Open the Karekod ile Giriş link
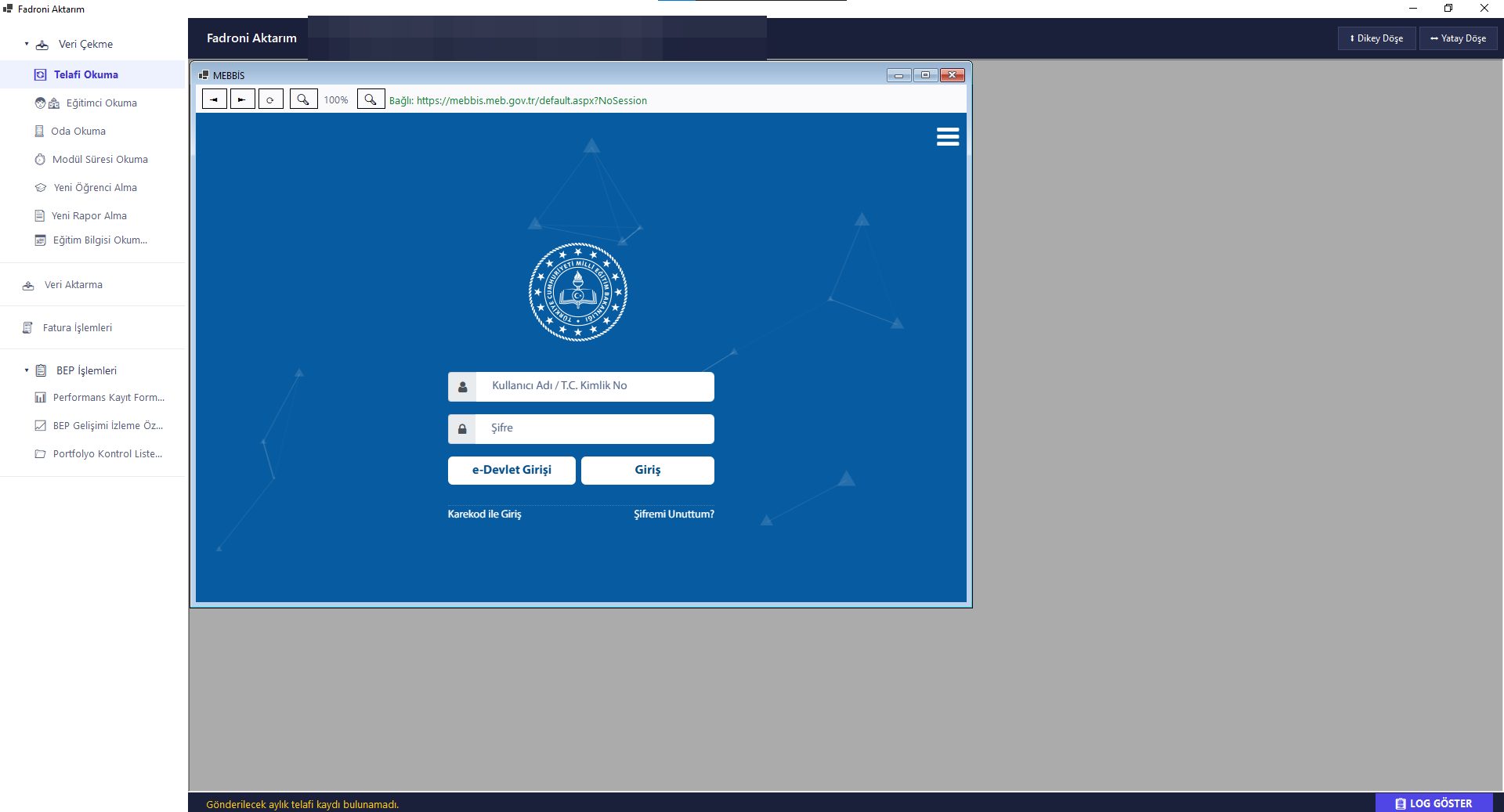 [x=484, y=514]
